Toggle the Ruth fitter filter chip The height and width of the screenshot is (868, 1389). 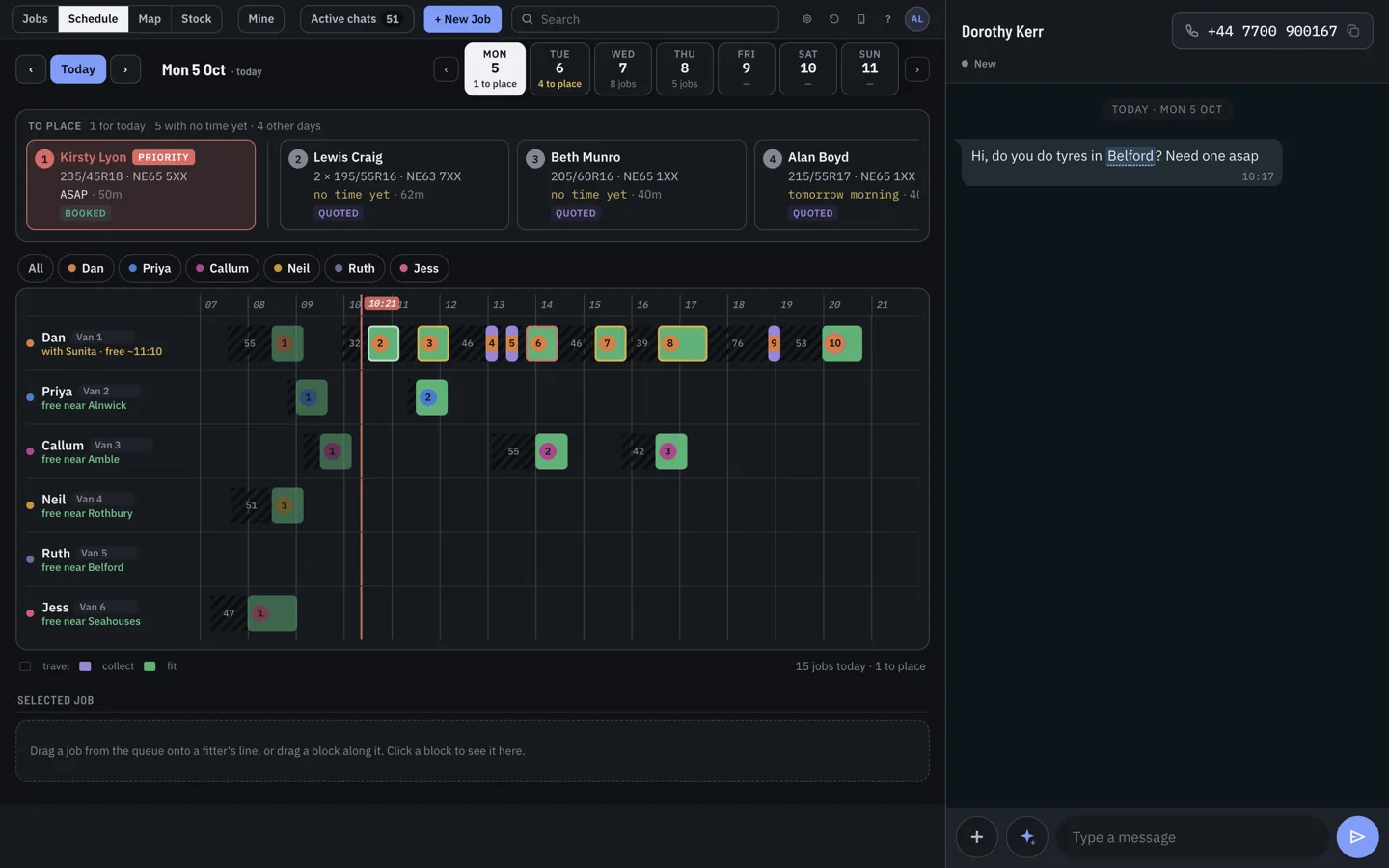pos(354,268)
